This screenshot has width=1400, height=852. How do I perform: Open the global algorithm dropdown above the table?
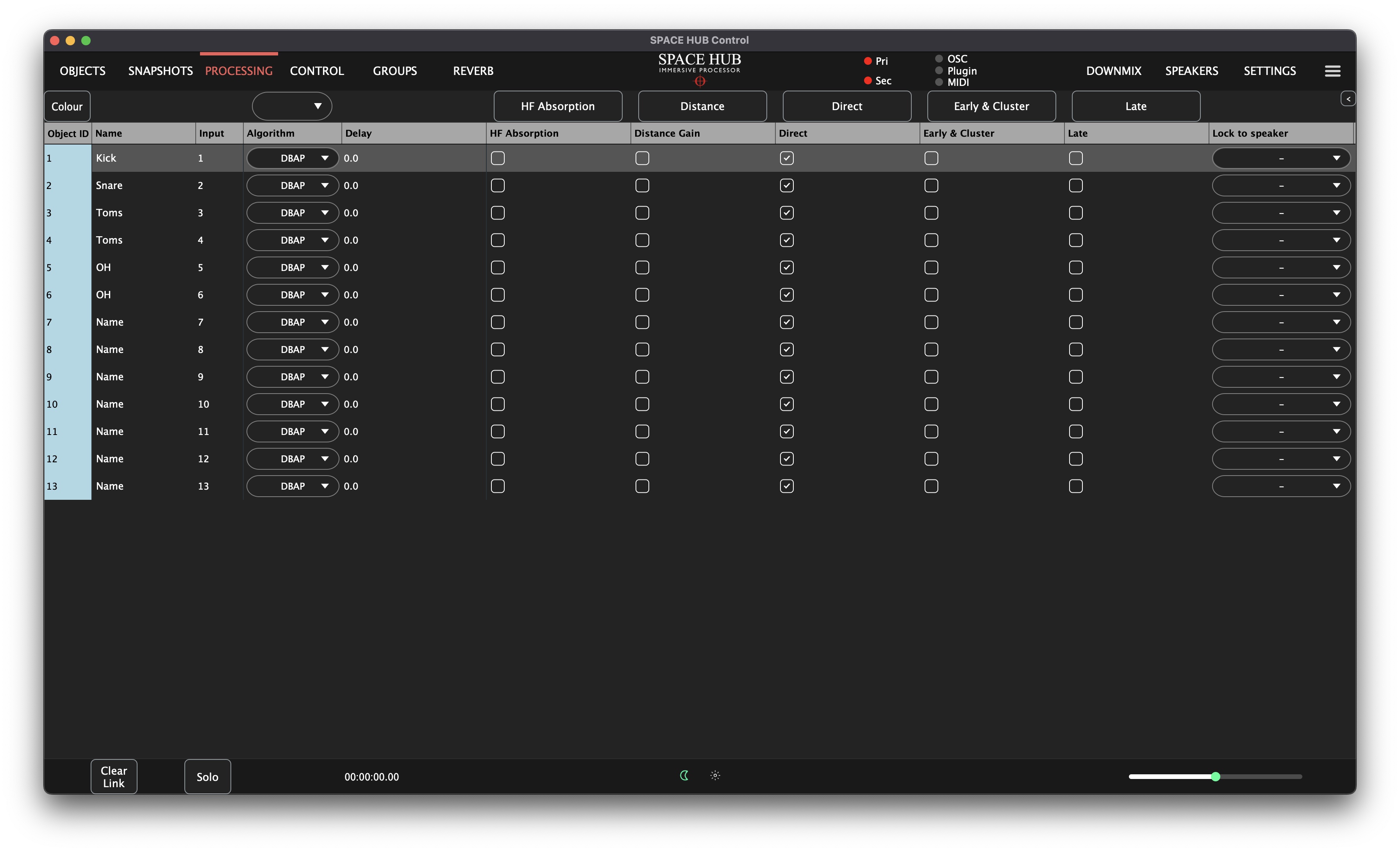coord(292,106)
